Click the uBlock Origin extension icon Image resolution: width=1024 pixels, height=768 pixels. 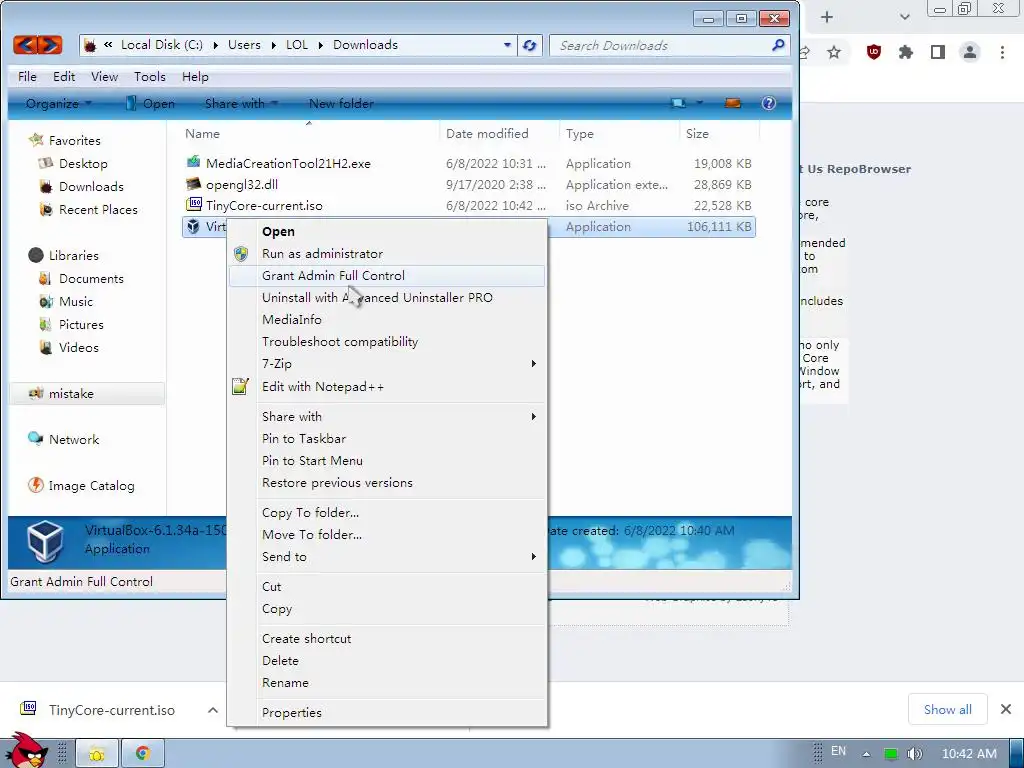[874, 52]
